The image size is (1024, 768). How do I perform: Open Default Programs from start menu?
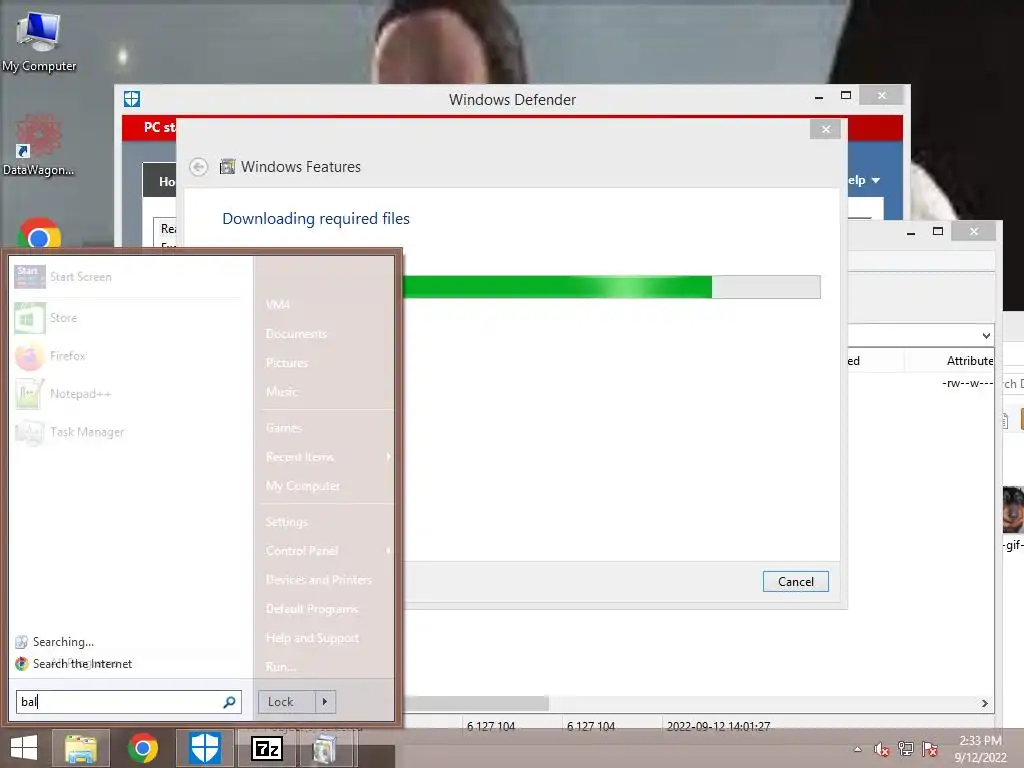tap(312, 609)
